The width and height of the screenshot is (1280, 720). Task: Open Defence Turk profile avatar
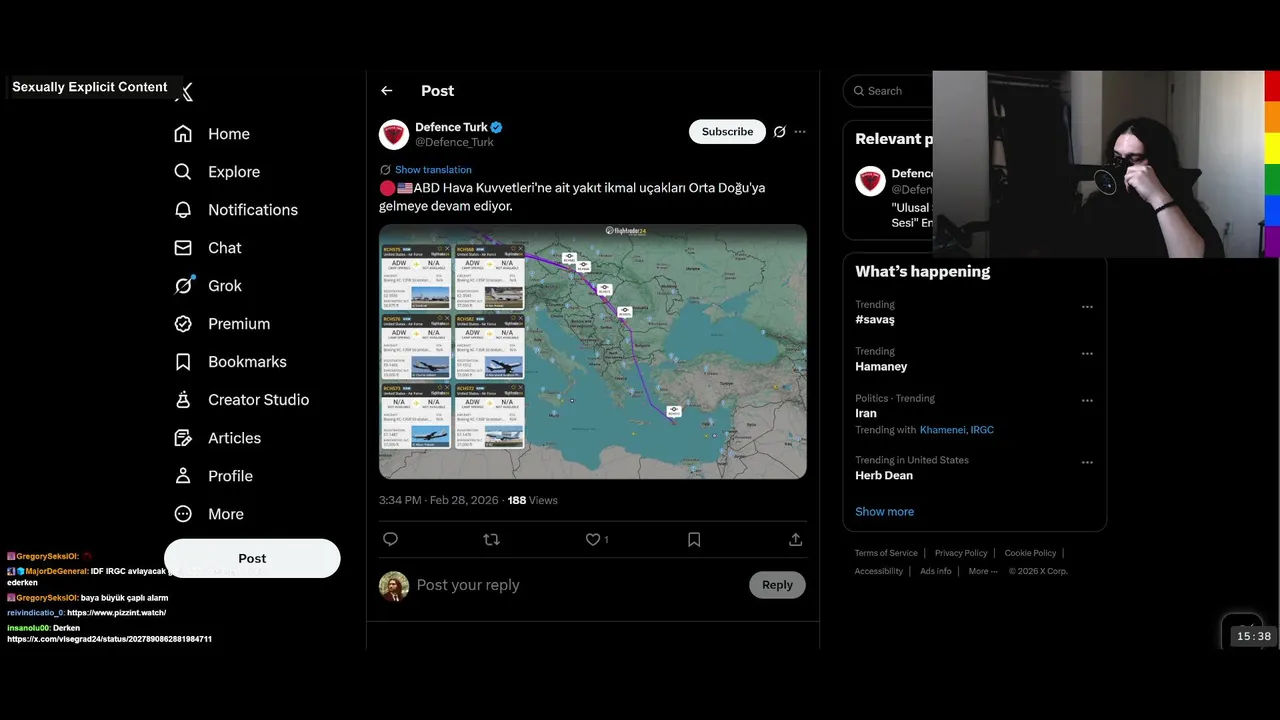click(x=394, y=134)
